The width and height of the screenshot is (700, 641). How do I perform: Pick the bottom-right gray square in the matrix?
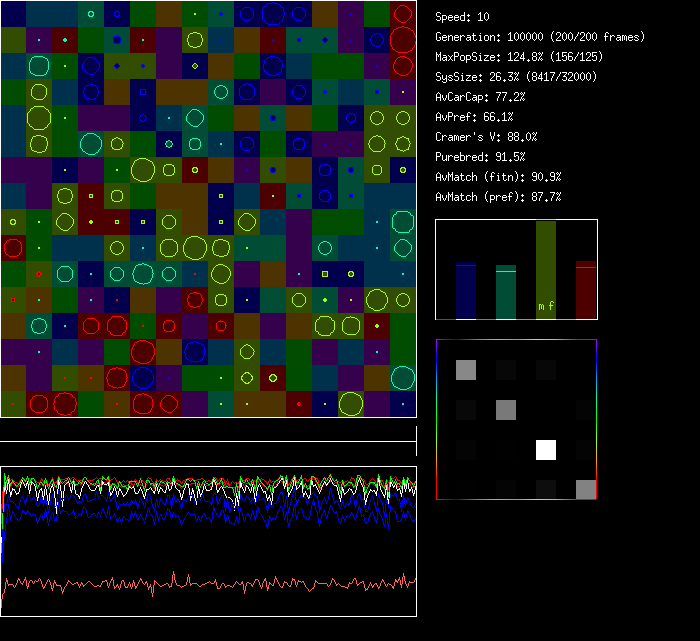coord(586,489)
